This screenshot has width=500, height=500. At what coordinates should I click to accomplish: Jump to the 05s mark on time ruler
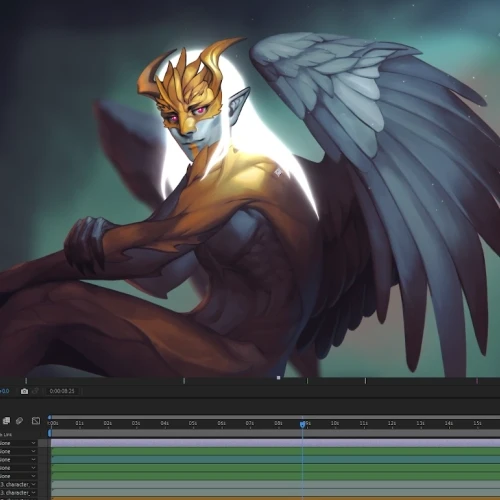193,423
